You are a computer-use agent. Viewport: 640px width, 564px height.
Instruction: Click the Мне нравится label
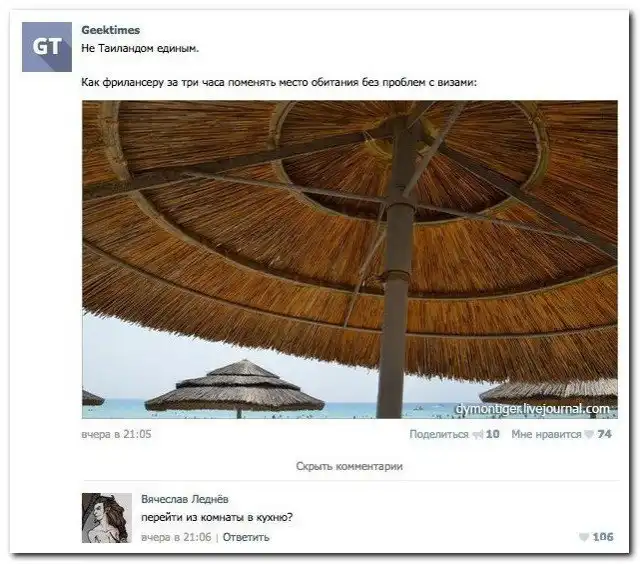point(546,434)
